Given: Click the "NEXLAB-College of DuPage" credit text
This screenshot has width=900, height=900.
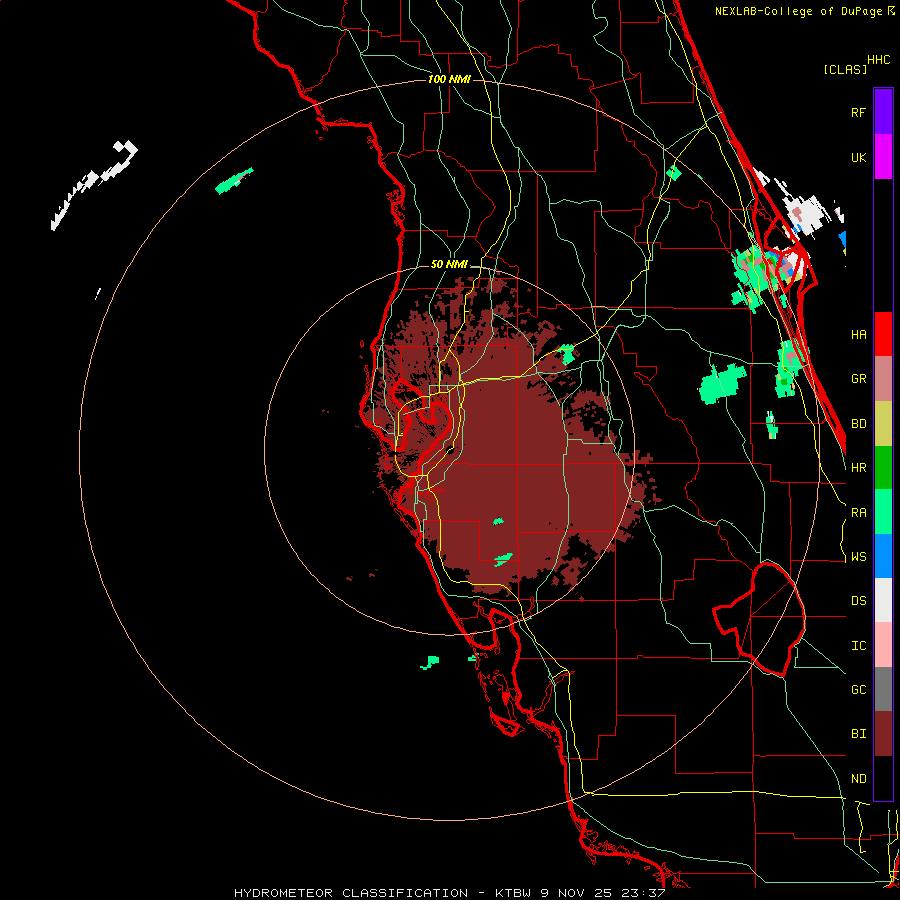Looking at the screenshot, I should 798,11.
